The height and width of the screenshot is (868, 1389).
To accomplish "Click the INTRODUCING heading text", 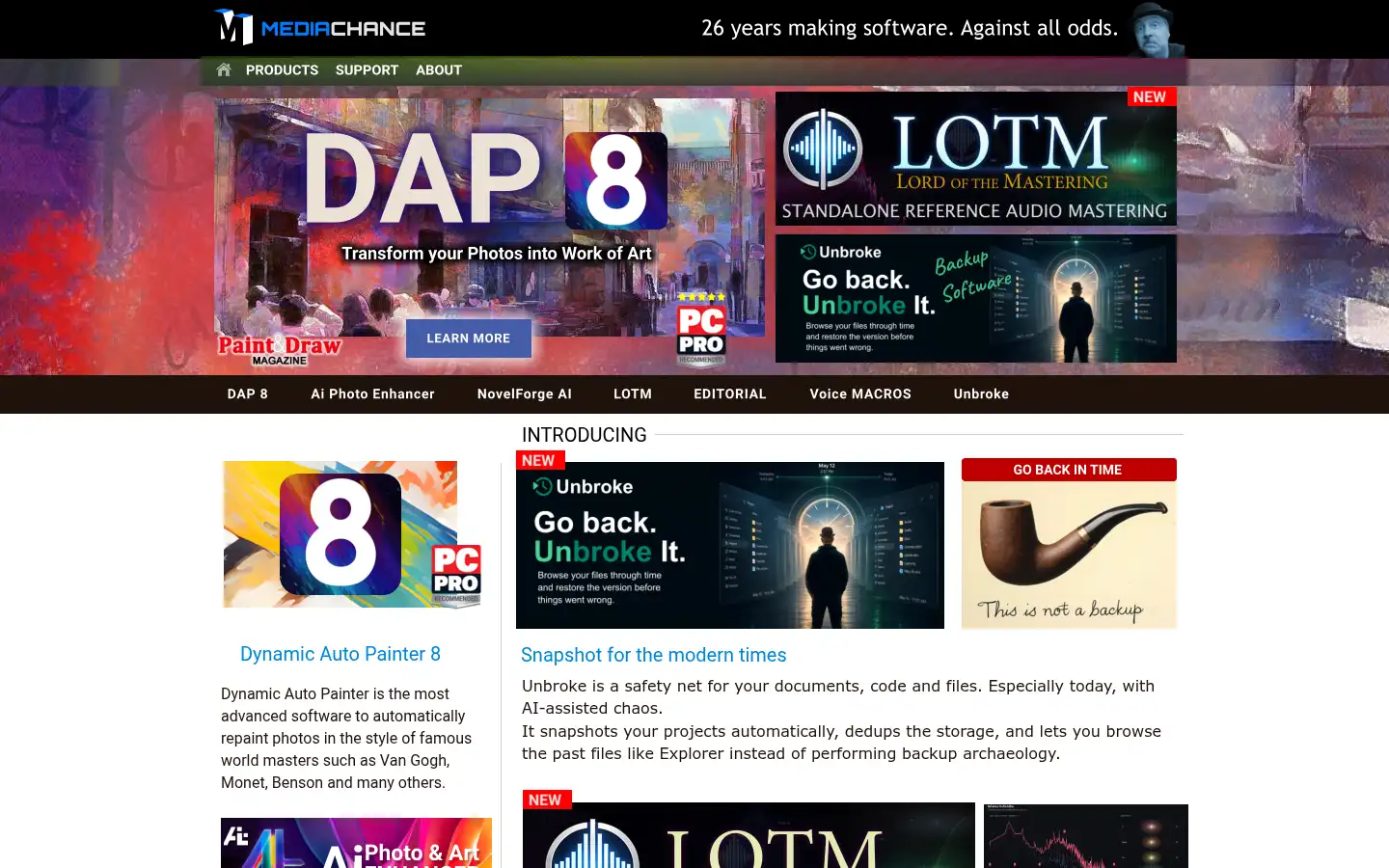I will pyautogui.click(x=585, y=435).
